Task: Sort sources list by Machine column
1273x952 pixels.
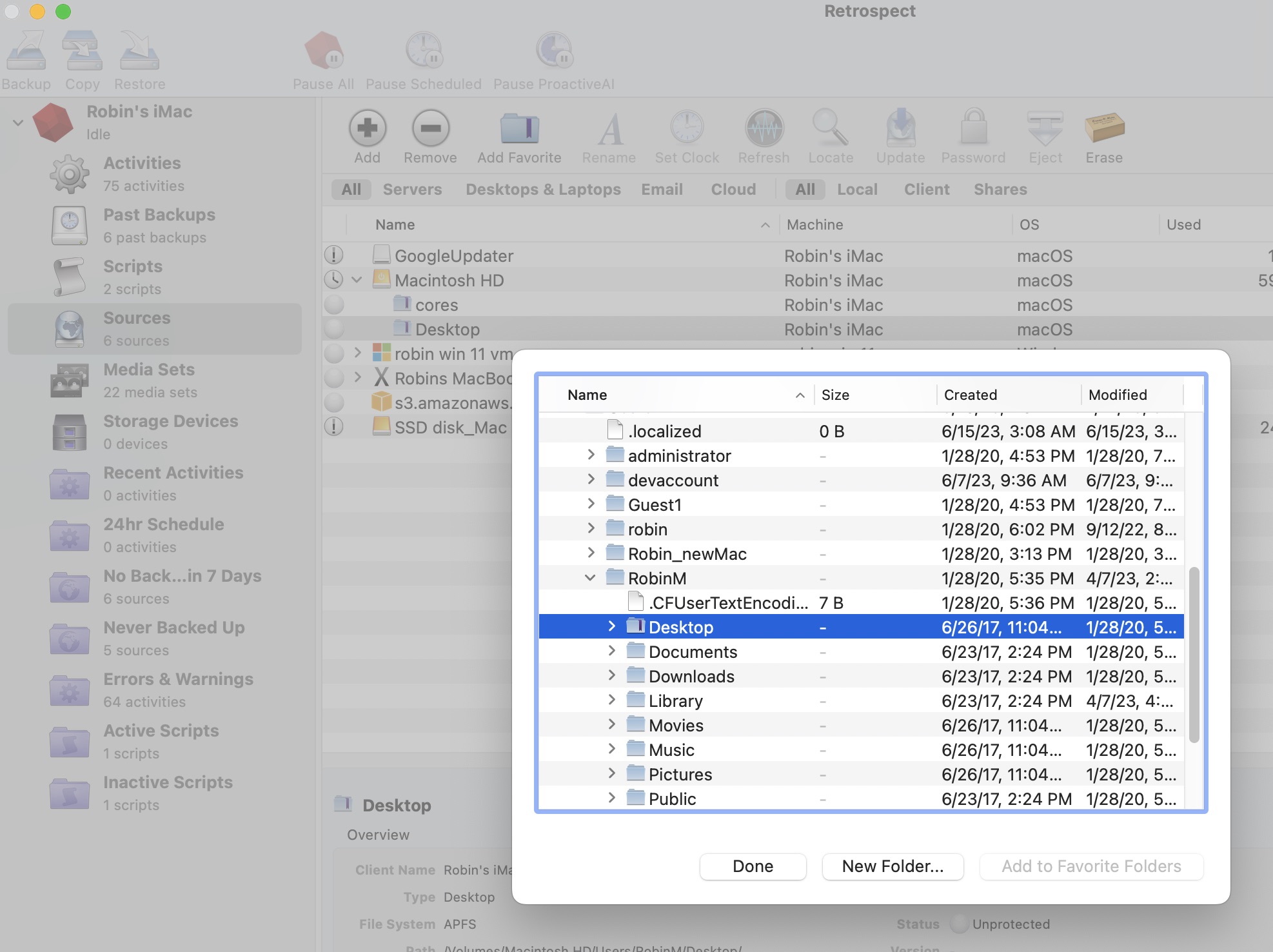Action: [x=895, y=224]
